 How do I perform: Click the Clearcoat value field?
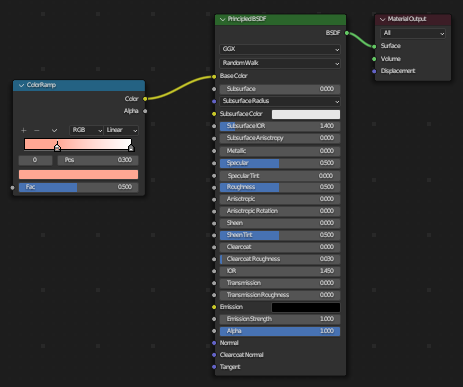(280, 247)
